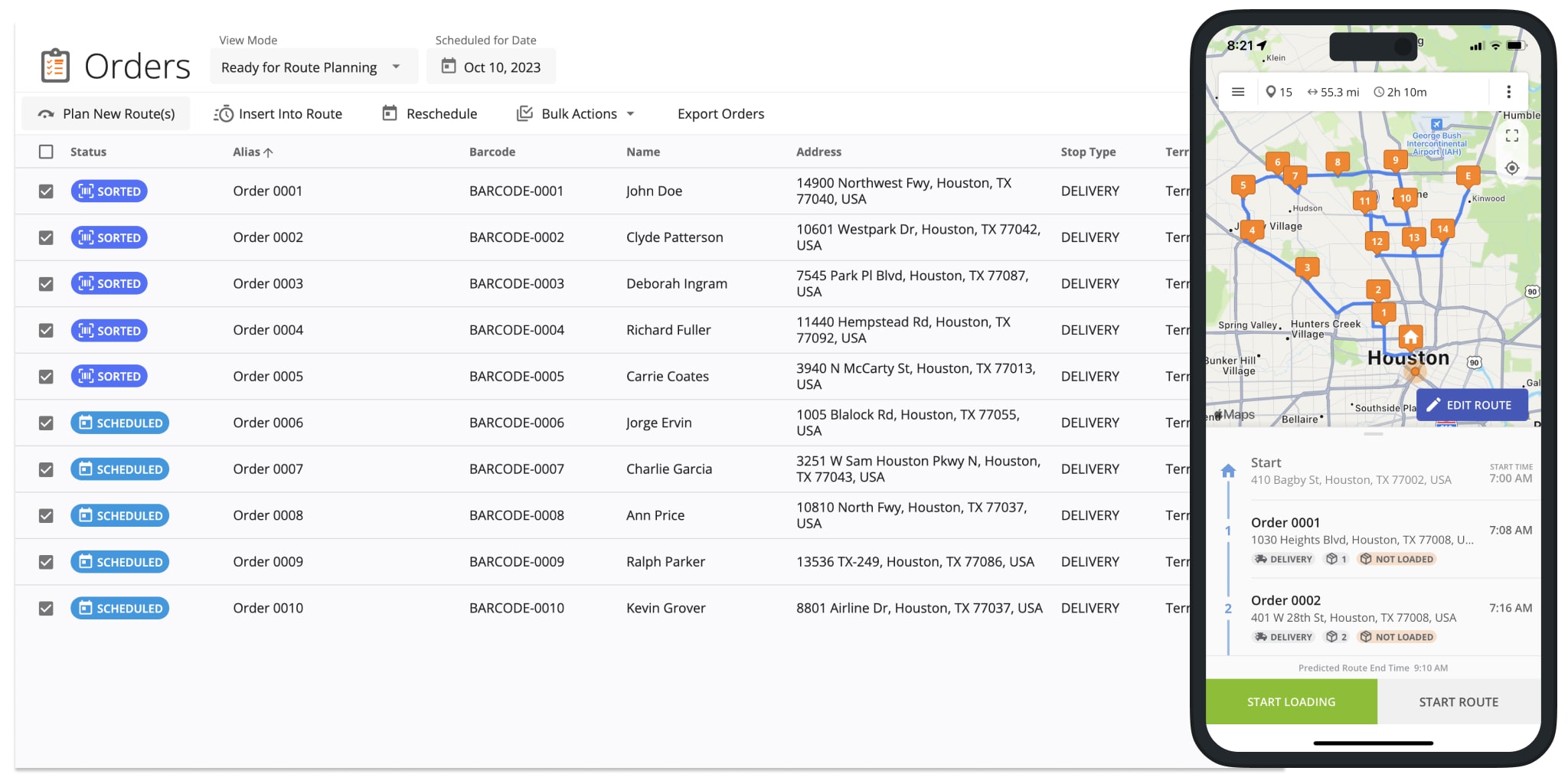Tap NOT LOADED tag on Order 0001
This screenshot has height=784, width=1568.
click(x=1396, y=559)
